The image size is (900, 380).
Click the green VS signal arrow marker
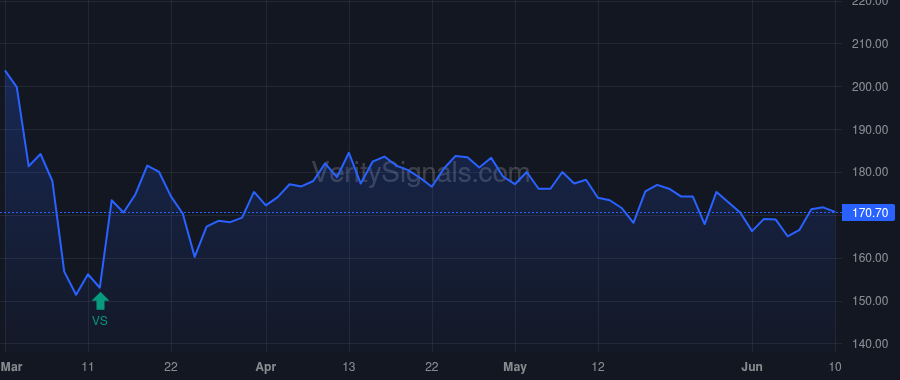tap(100, 301)
